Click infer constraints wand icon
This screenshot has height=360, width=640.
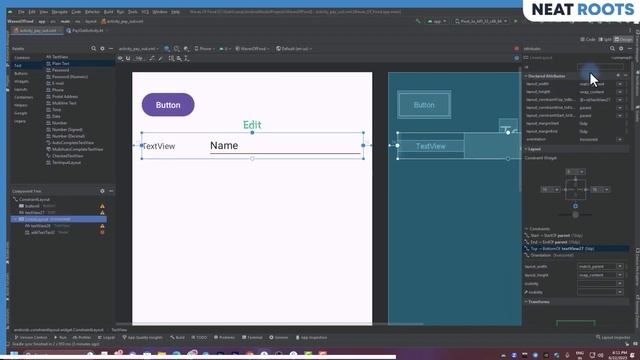[160, 58]
